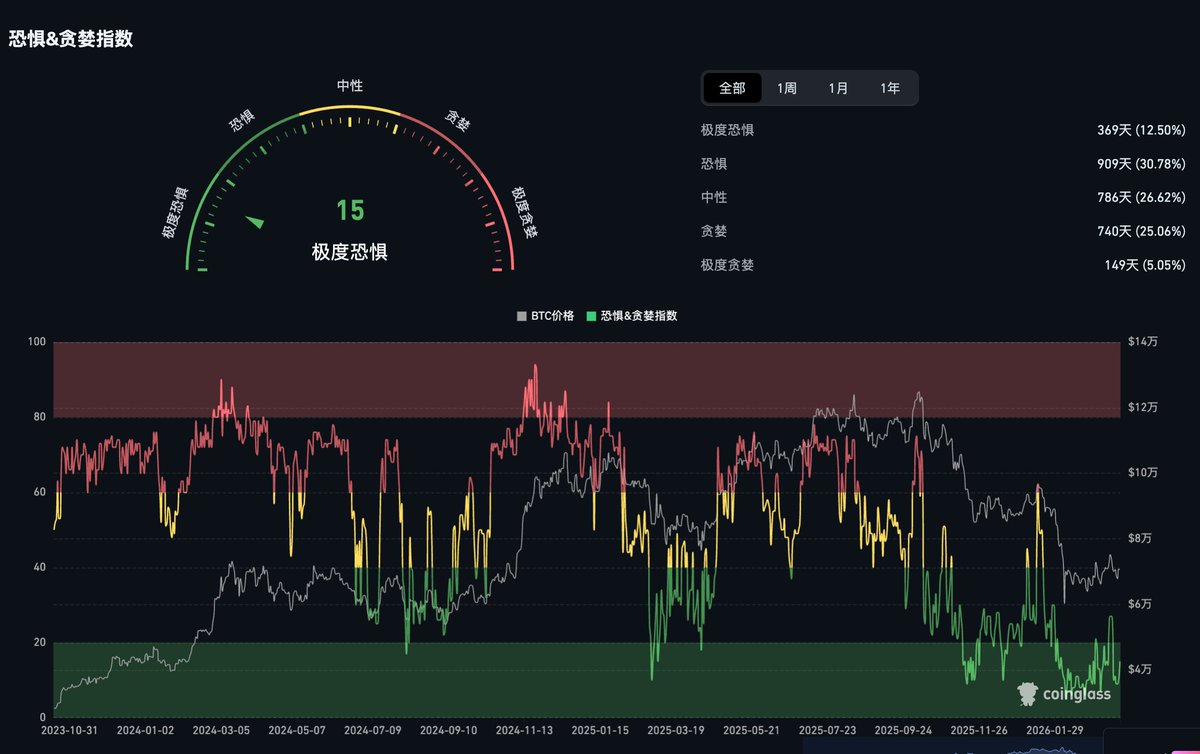Switch to the 1周 time range tab
The image size is (1200, 754).
787,88
